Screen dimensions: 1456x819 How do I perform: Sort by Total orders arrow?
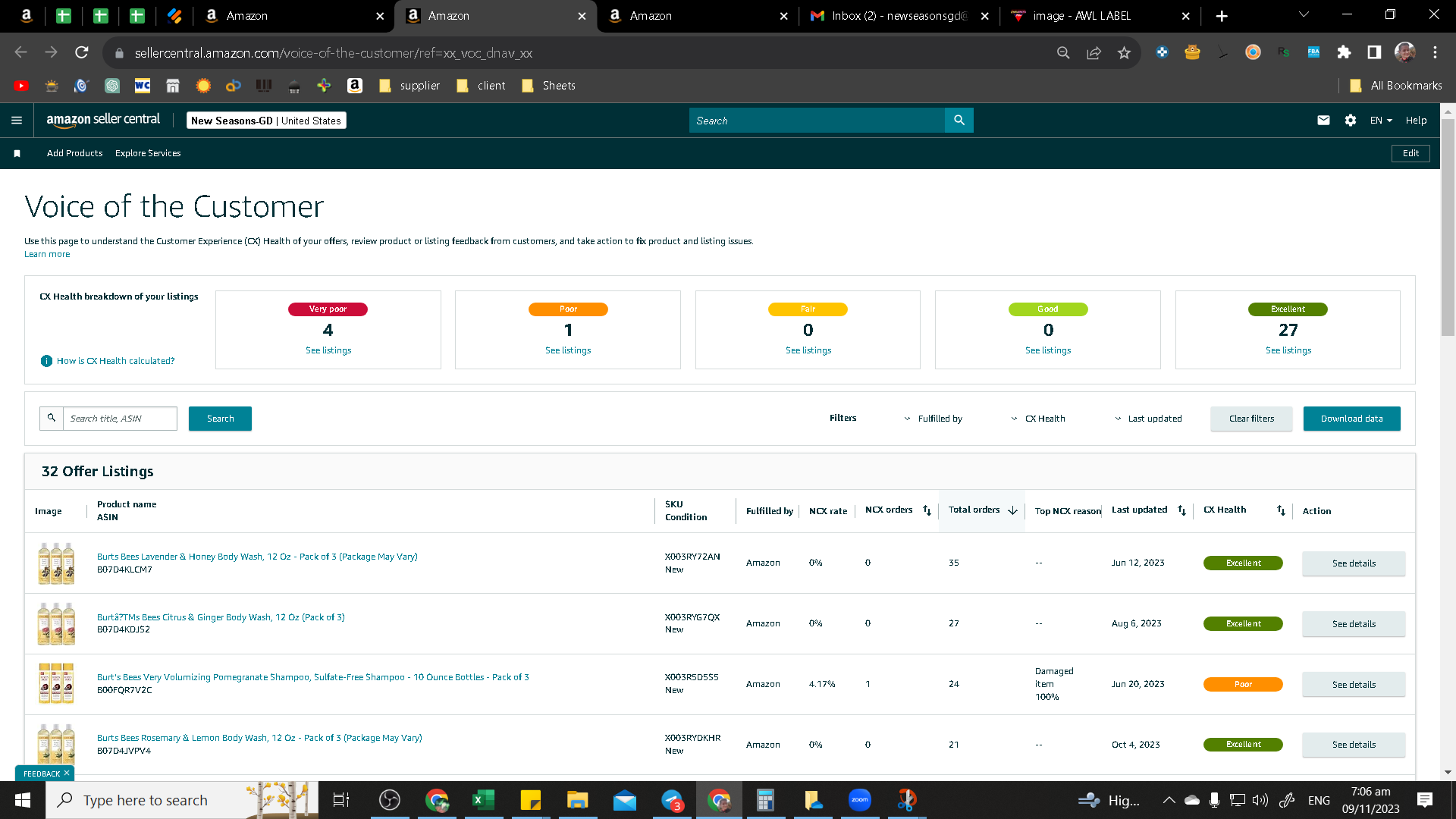(1012, 510)
